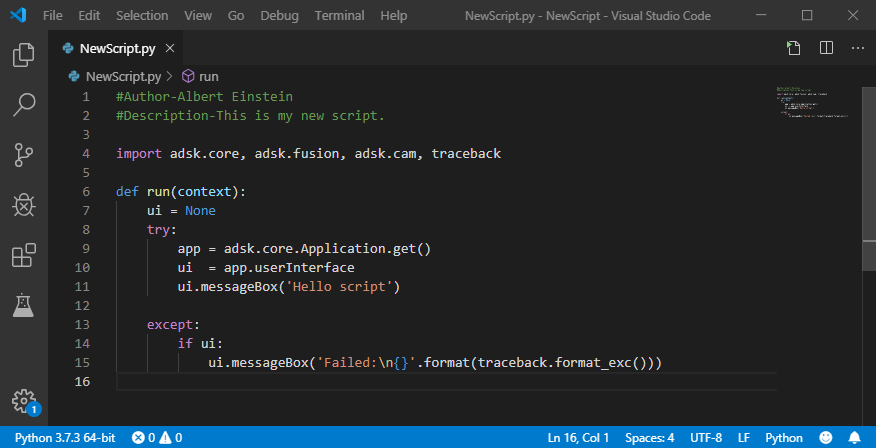
Task: Maximize the VS Code window
Action: (807, 16)
